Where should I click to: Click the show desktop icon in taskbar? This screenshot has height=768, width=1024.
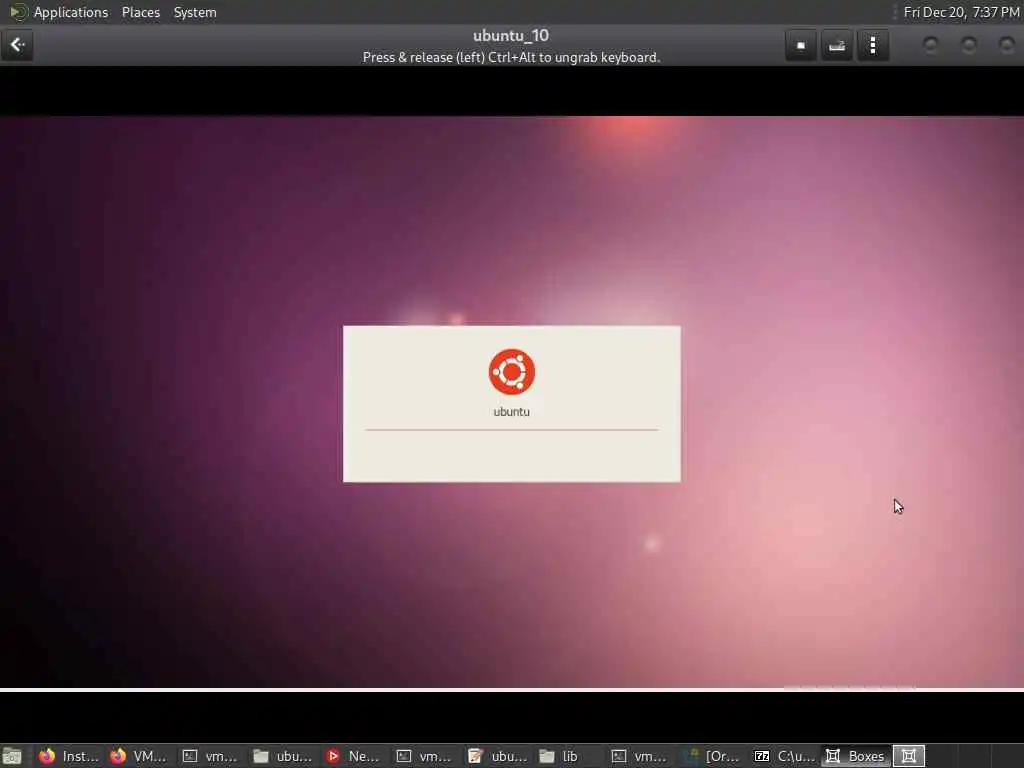pos(12,756)
